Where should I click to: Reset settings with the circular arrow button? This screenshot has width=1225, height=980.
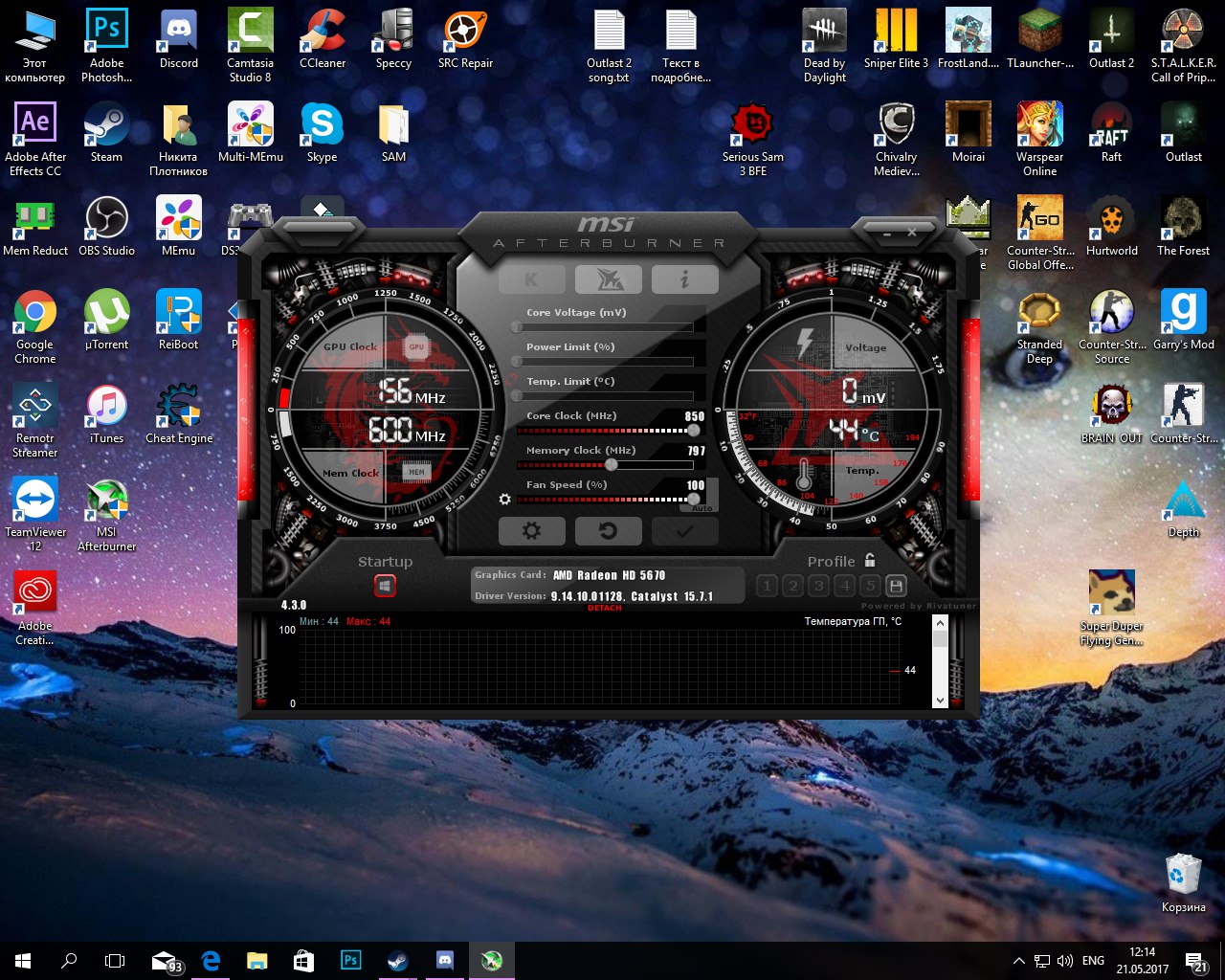point(608,530)
